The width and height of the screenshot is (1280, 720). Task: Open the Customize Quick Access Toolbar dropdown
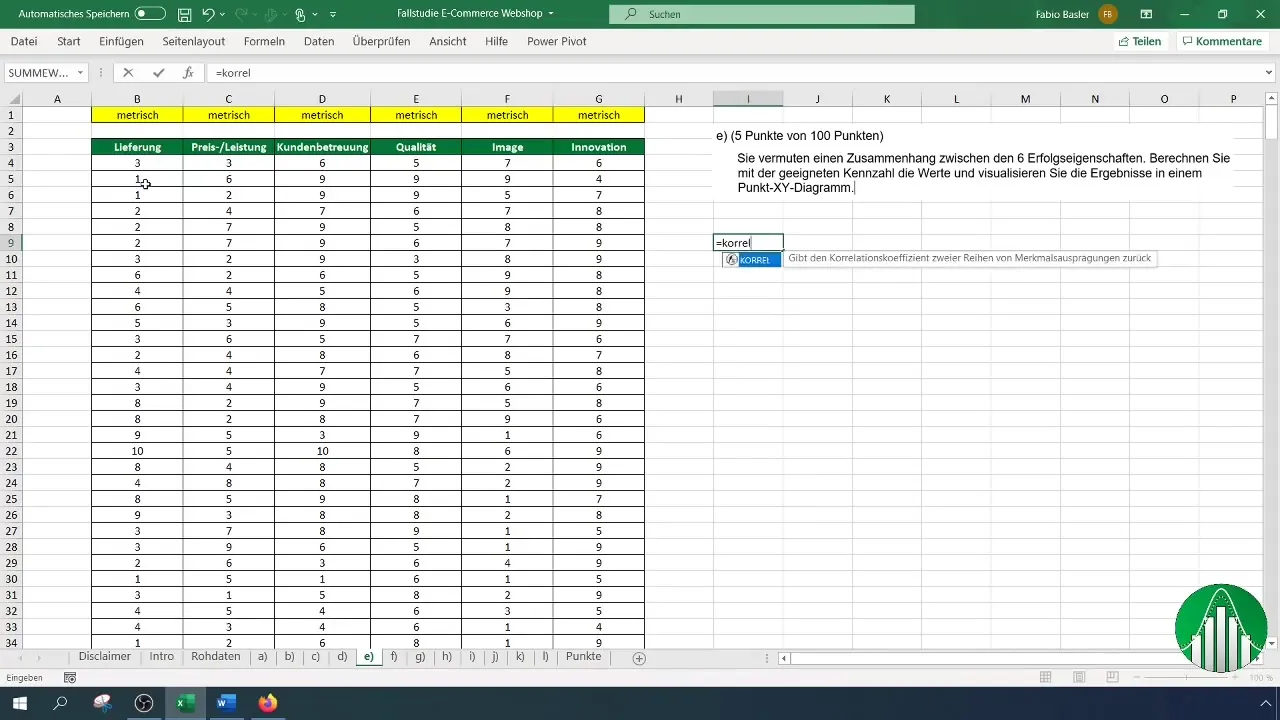pos(333,15)
